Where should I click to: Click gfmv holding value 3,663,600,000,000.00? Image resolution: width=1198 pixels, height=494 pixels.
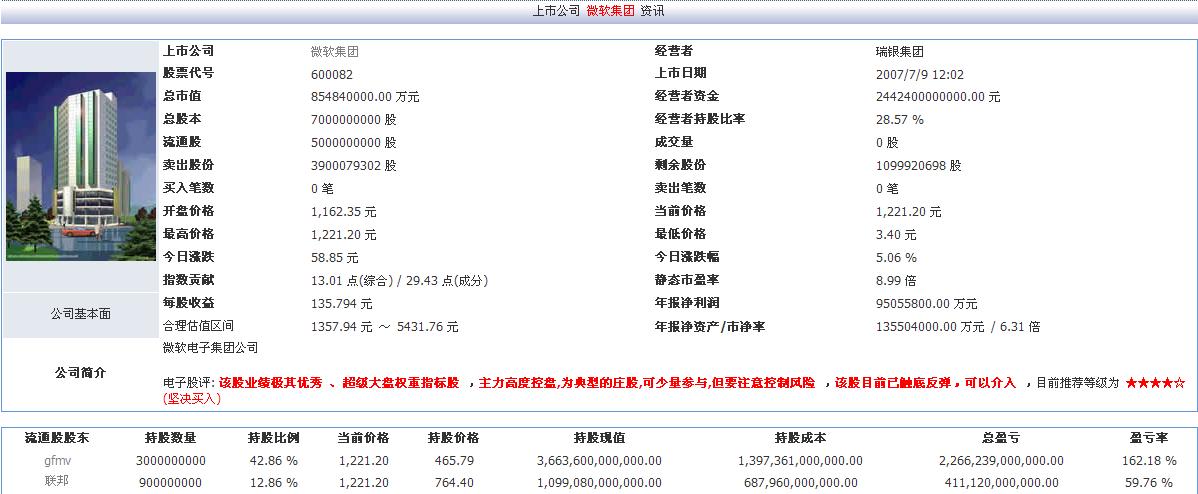[x=600, y=461]
